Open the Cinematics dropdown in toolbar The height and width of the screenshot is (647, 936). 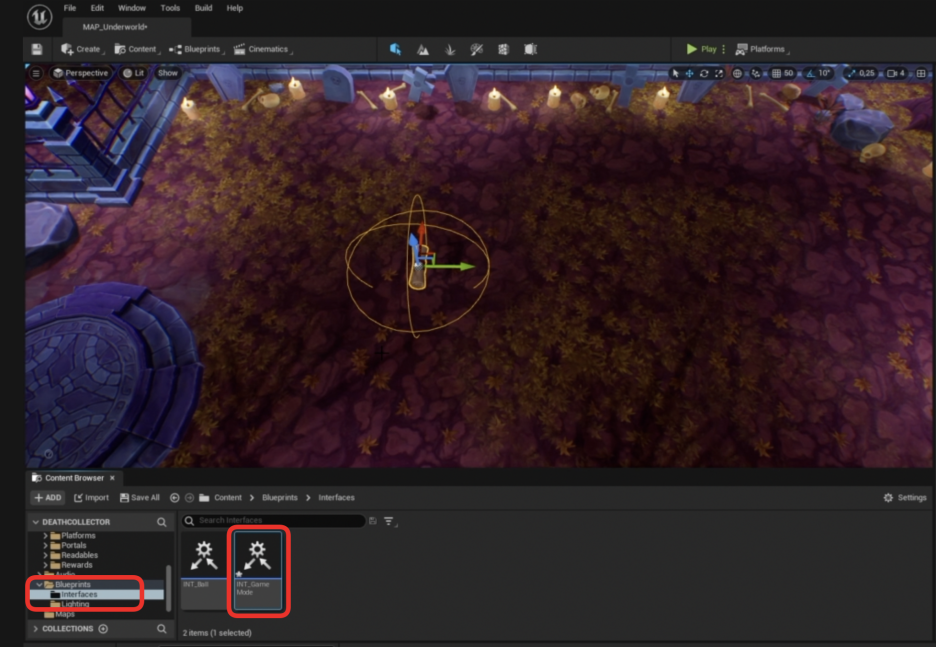point(263,49)
